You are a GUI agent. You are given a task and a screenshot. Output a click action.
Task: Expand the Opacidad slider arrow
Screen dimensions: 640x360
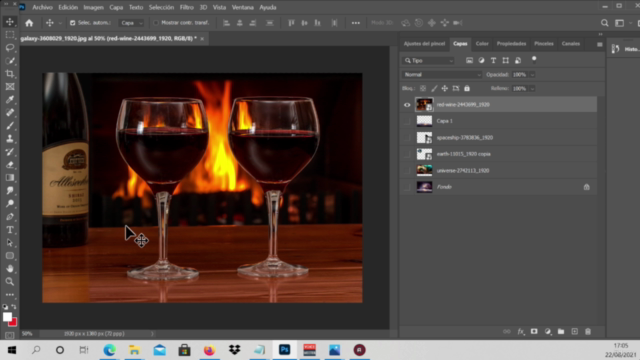532,75
